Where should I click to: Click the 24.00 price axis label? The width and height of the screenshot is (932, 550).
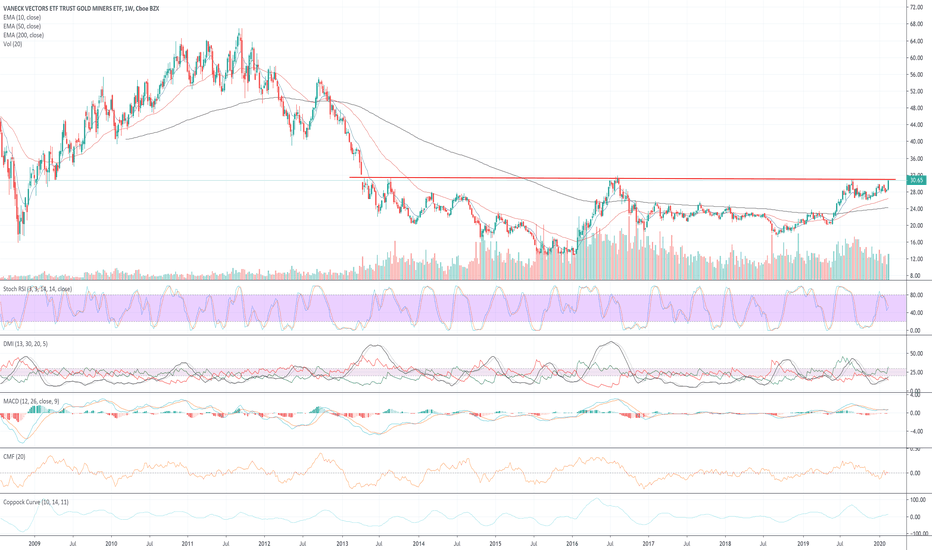point(916,209)
